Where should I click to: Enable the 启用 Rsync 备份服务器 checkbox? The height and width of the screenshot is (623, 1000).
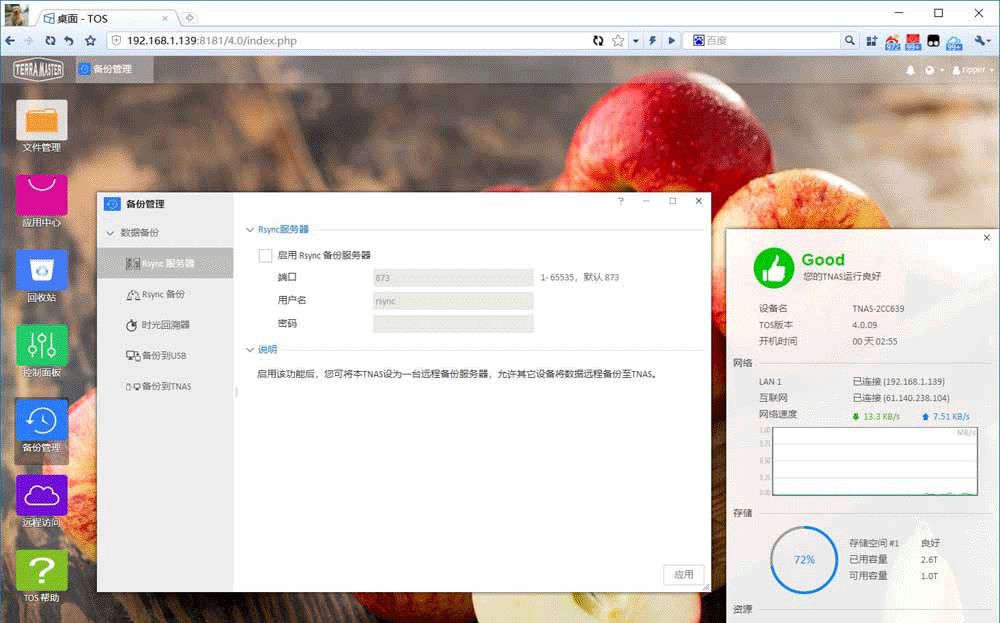(x=266, y=256)
